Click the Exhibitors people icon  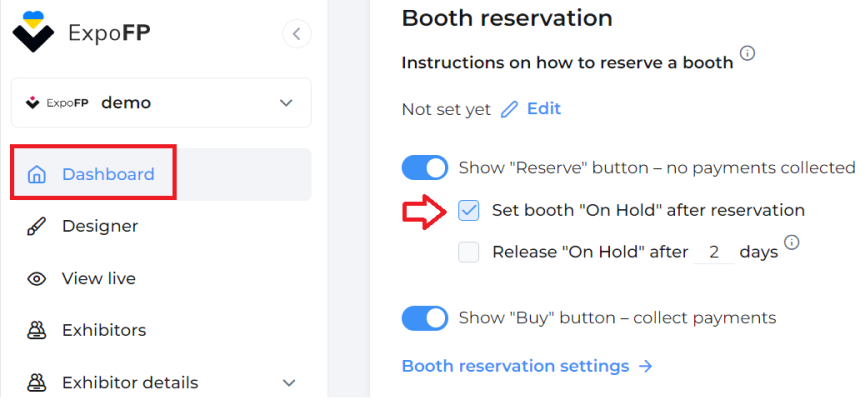pos(36,330)
